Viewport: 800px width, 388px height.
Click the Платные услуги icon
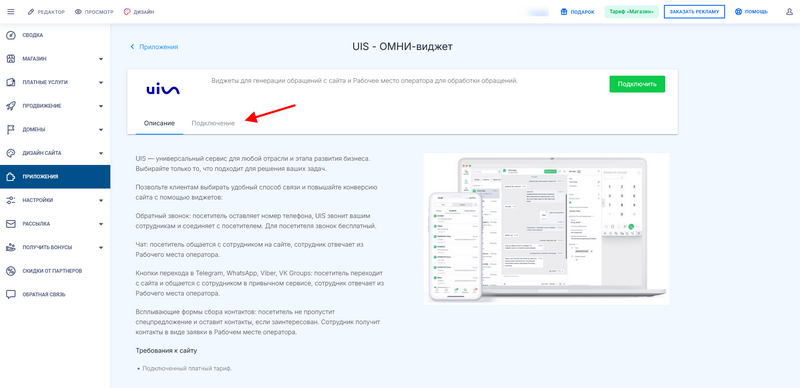11,82
